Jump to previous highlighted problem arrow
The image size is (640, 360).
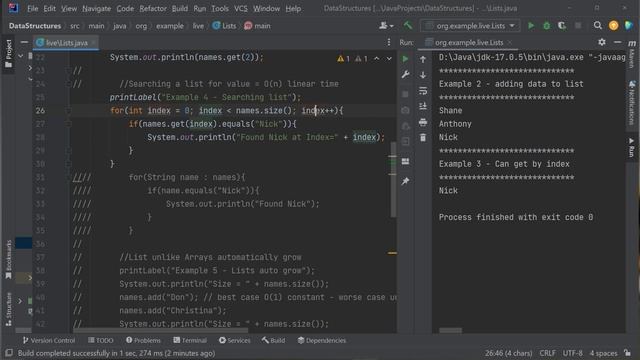tap(377, 59)
